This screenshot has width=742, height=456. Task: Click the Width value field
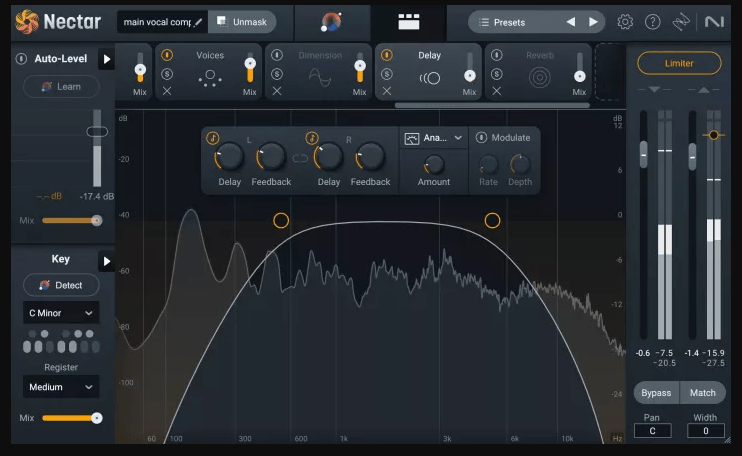coord(705,431)
